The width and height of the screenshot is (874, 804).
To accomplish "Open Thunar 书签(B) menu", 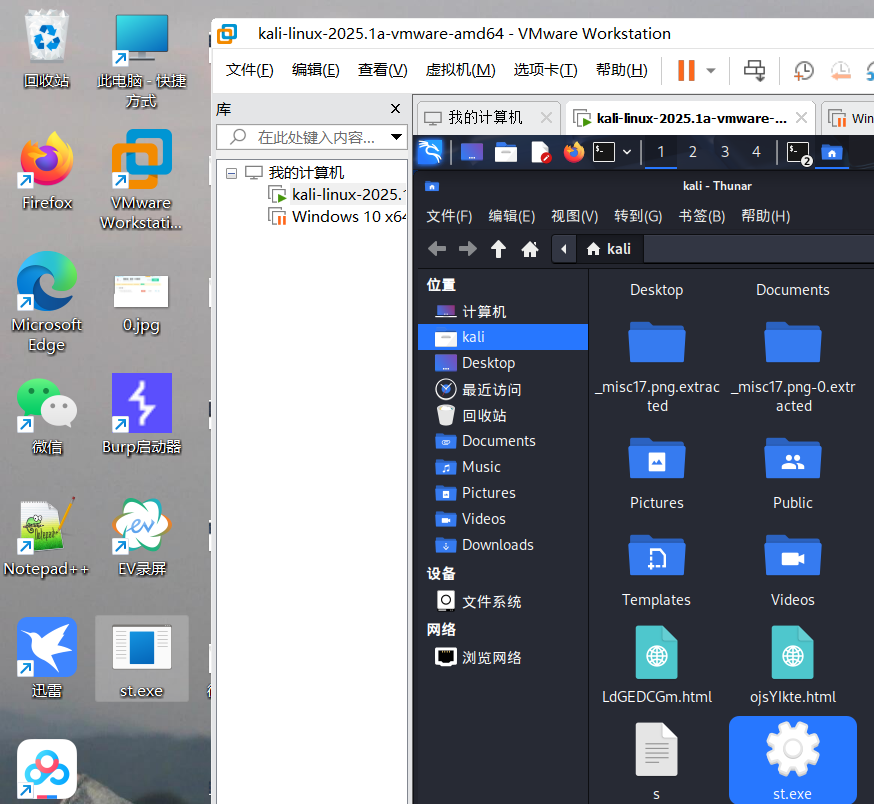I will pos(702,216).
